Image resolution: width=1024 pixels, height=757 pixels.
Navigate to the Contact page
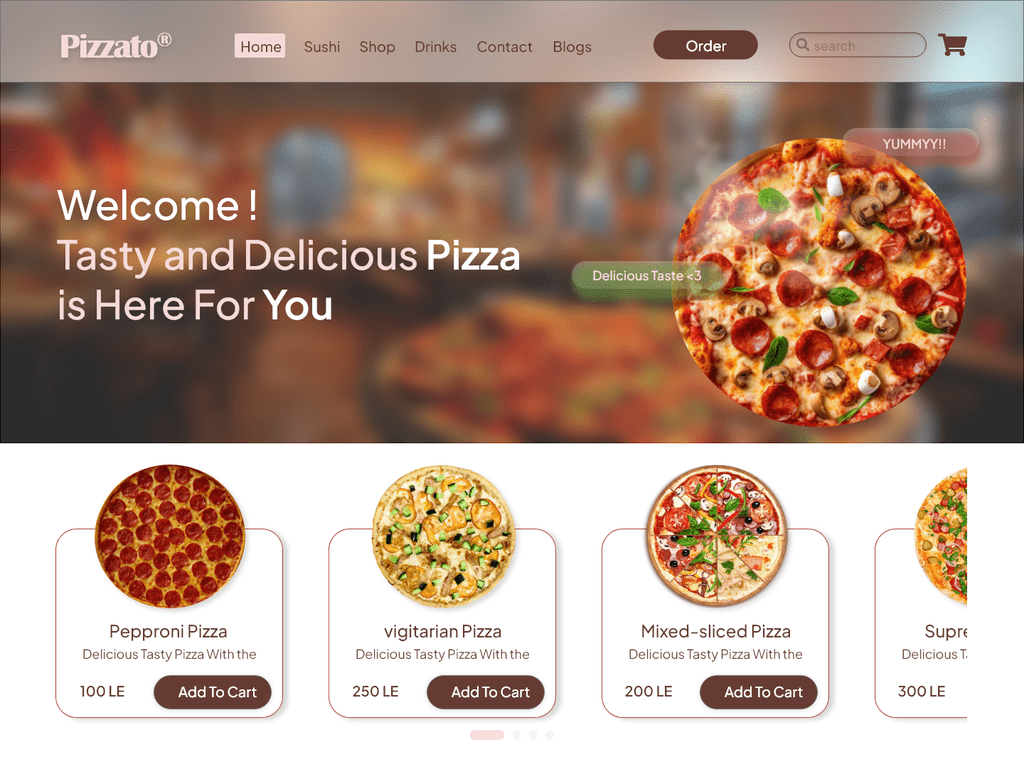tap(504, 47)
